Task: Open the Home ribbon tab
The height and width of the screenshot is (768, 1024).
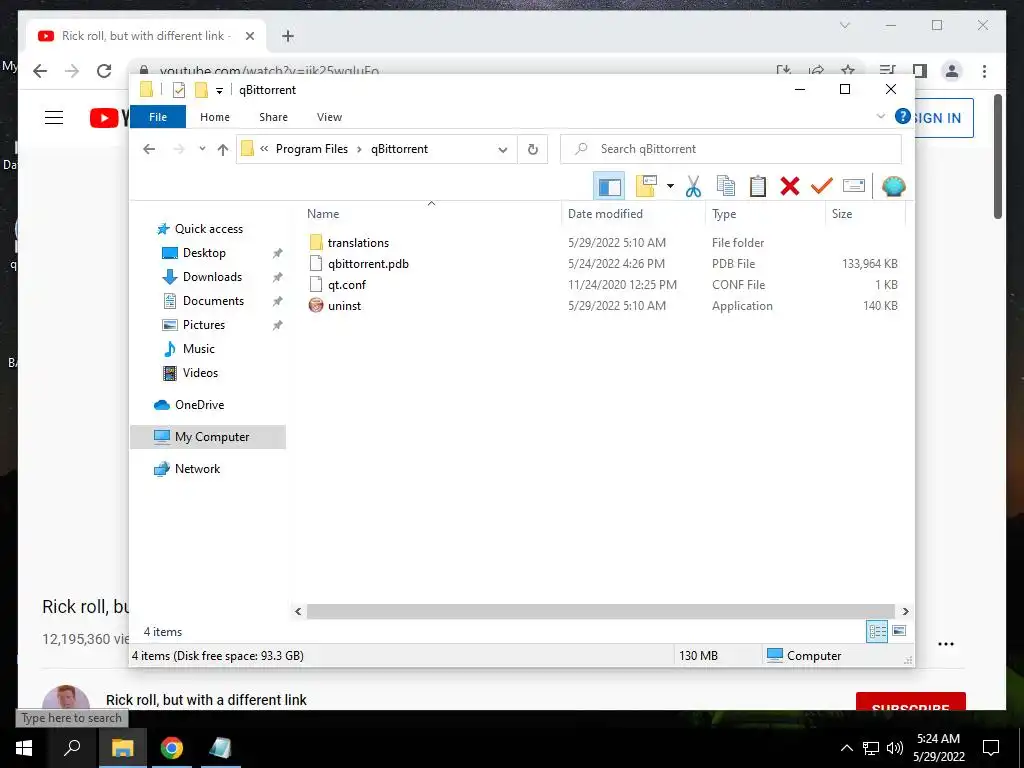Action: pos(215,117)
